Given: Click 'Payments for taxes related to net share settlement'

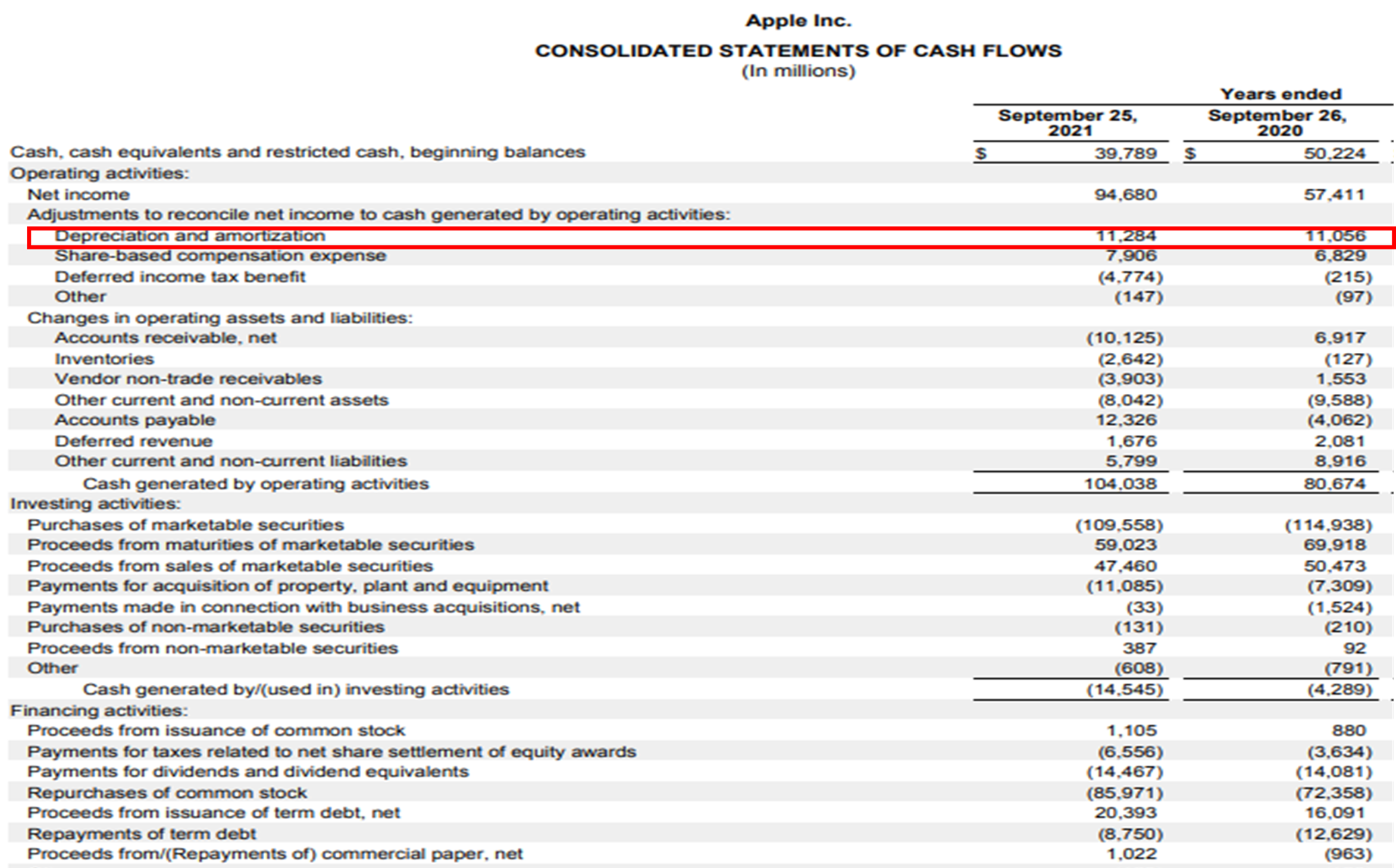Looking at the screenshot, I should point(332,751).
